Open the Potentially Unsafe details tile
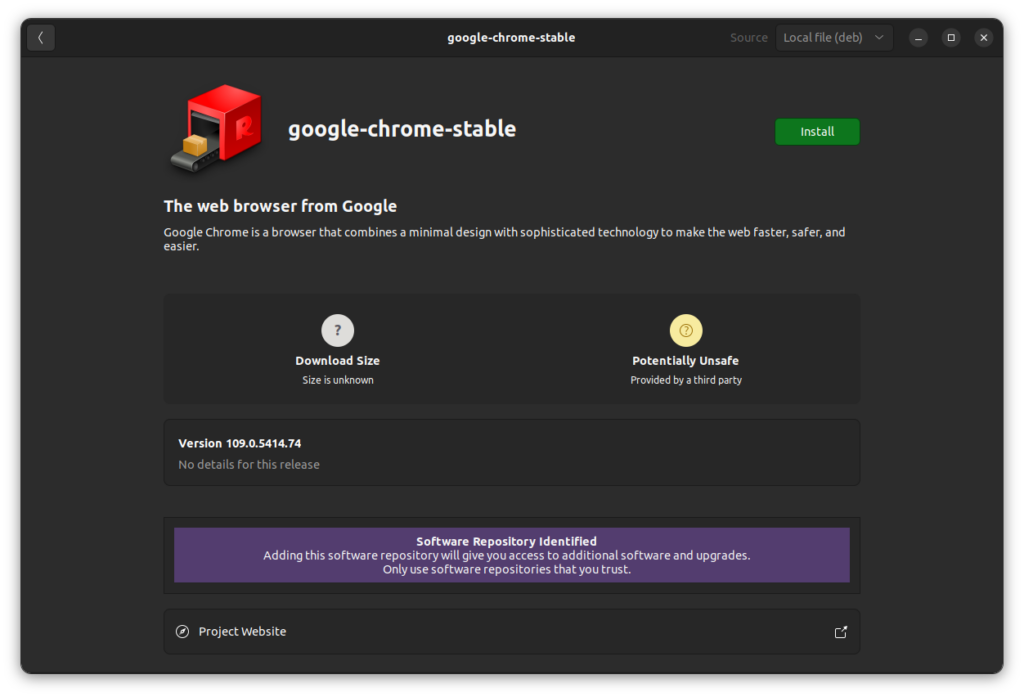This screenshot has height=697, width=1024. pos(686,349)
